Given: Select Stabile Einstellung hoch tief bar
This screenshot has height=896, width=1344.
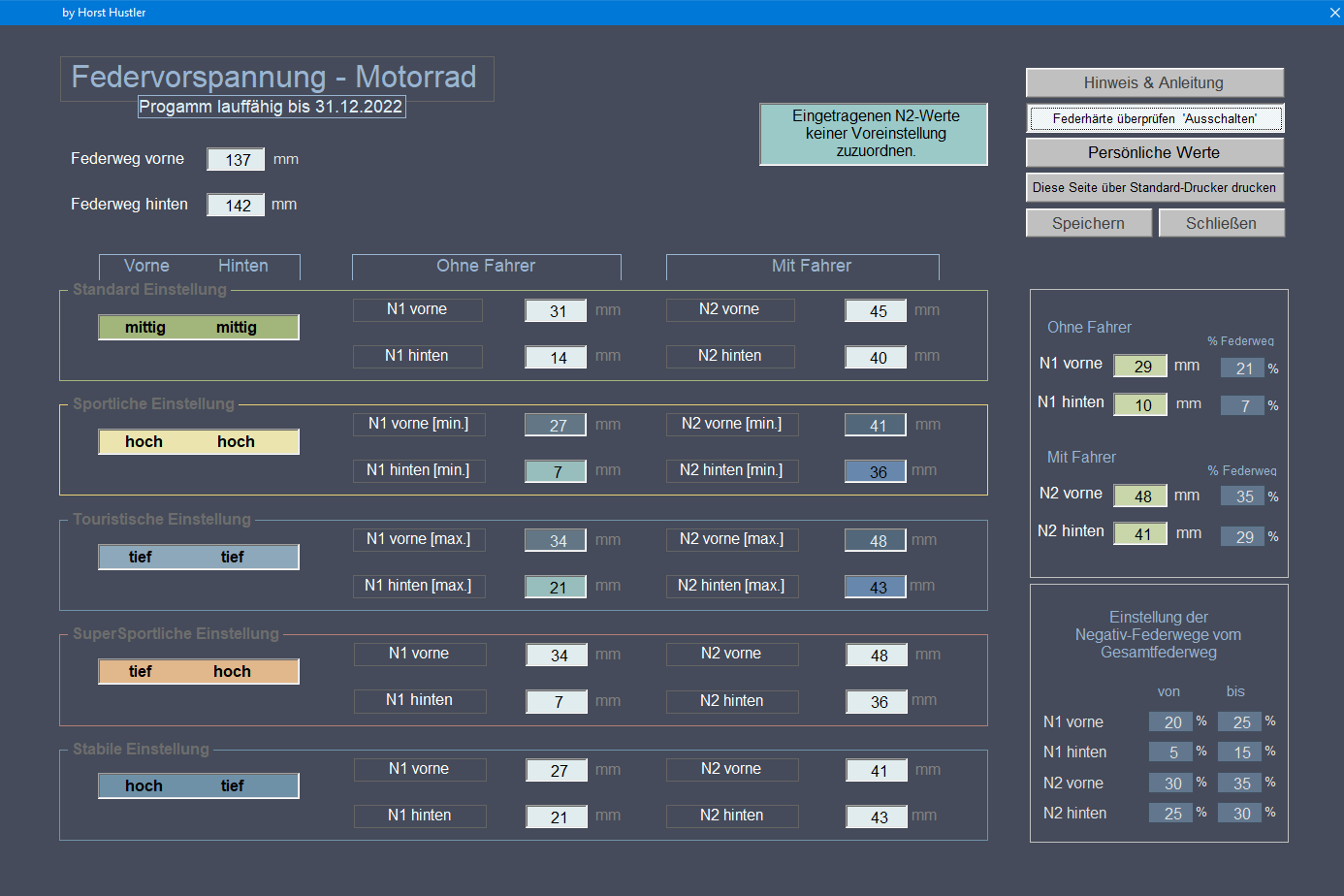Looking at the screenshot, I should coord(199,785).
